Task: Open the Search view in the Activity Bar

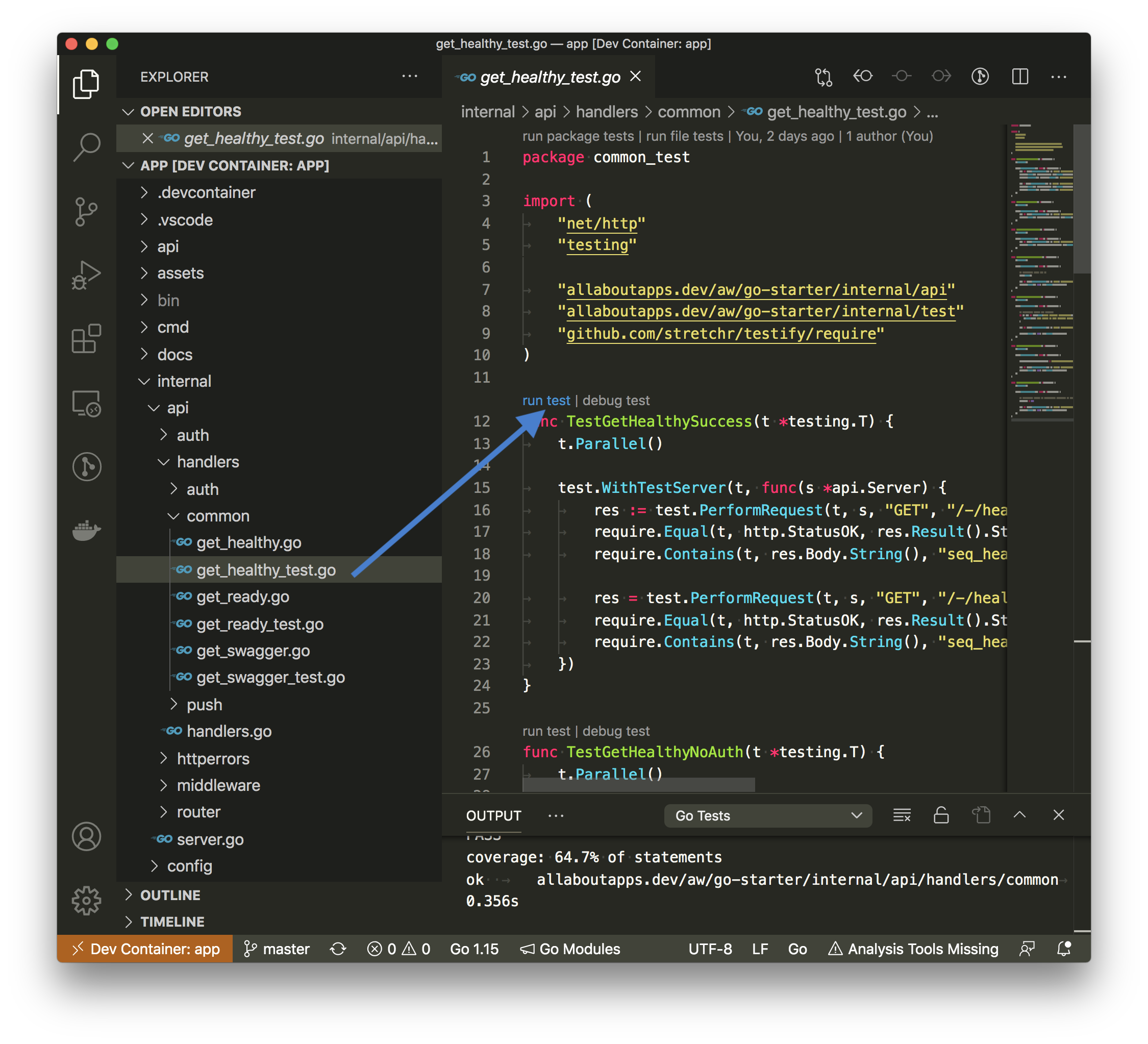Action: (87, 147)
